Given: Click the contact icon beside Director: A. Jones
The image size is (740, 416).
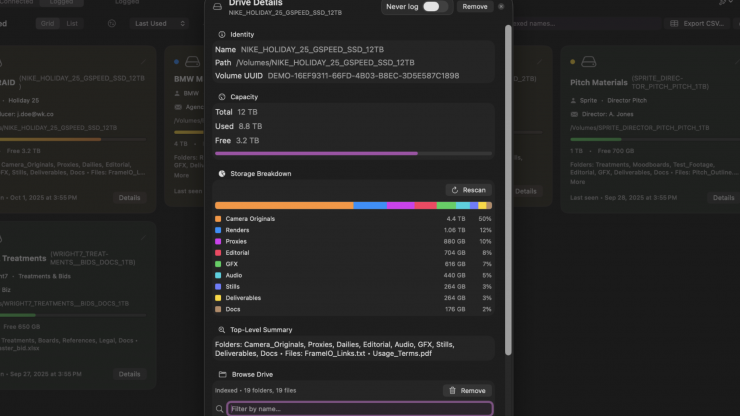Looking at the screenshot, I should pyautogui.click(x=574, y=114).
